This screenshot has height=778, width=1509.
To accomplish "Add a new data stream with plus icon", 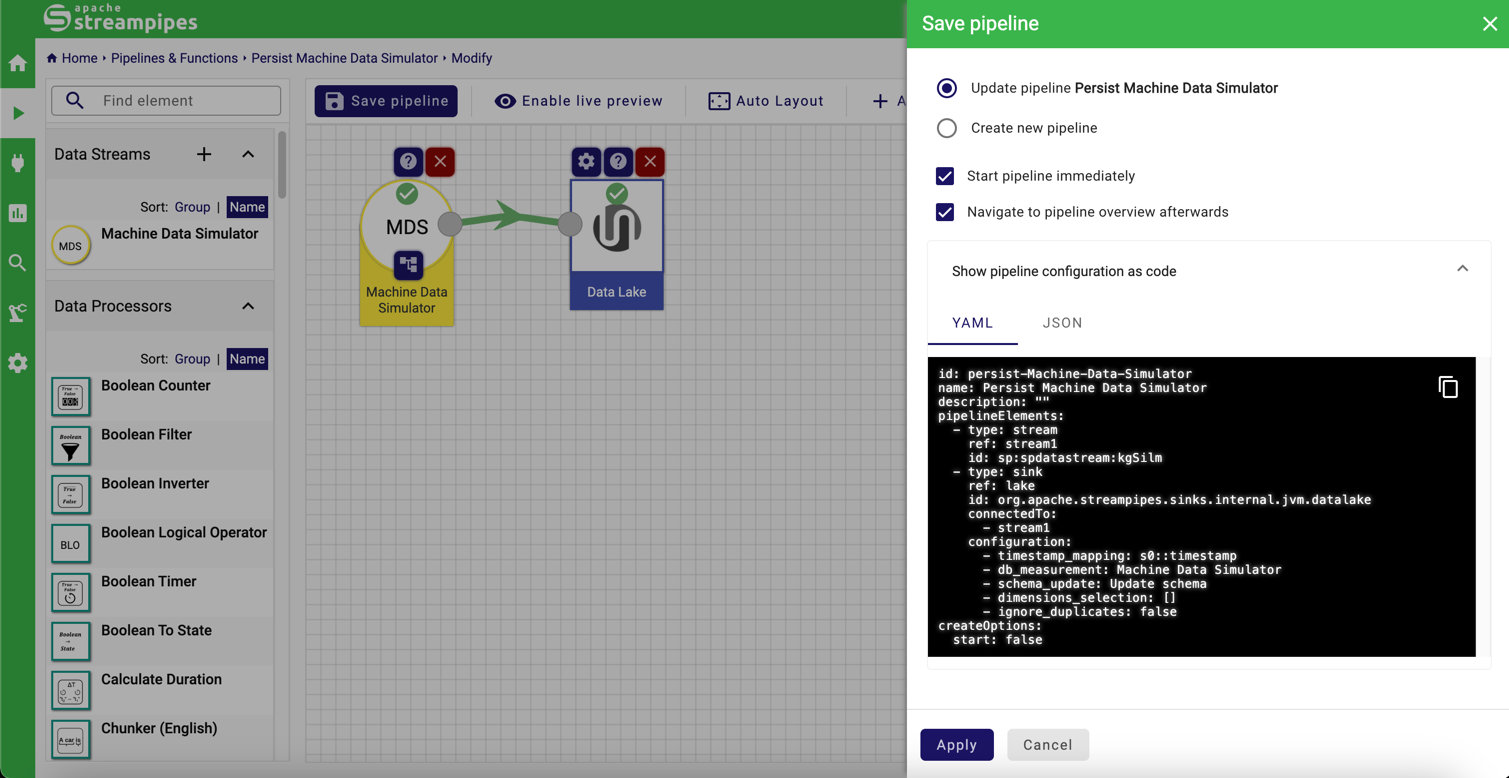I will (x=204, y=154).
